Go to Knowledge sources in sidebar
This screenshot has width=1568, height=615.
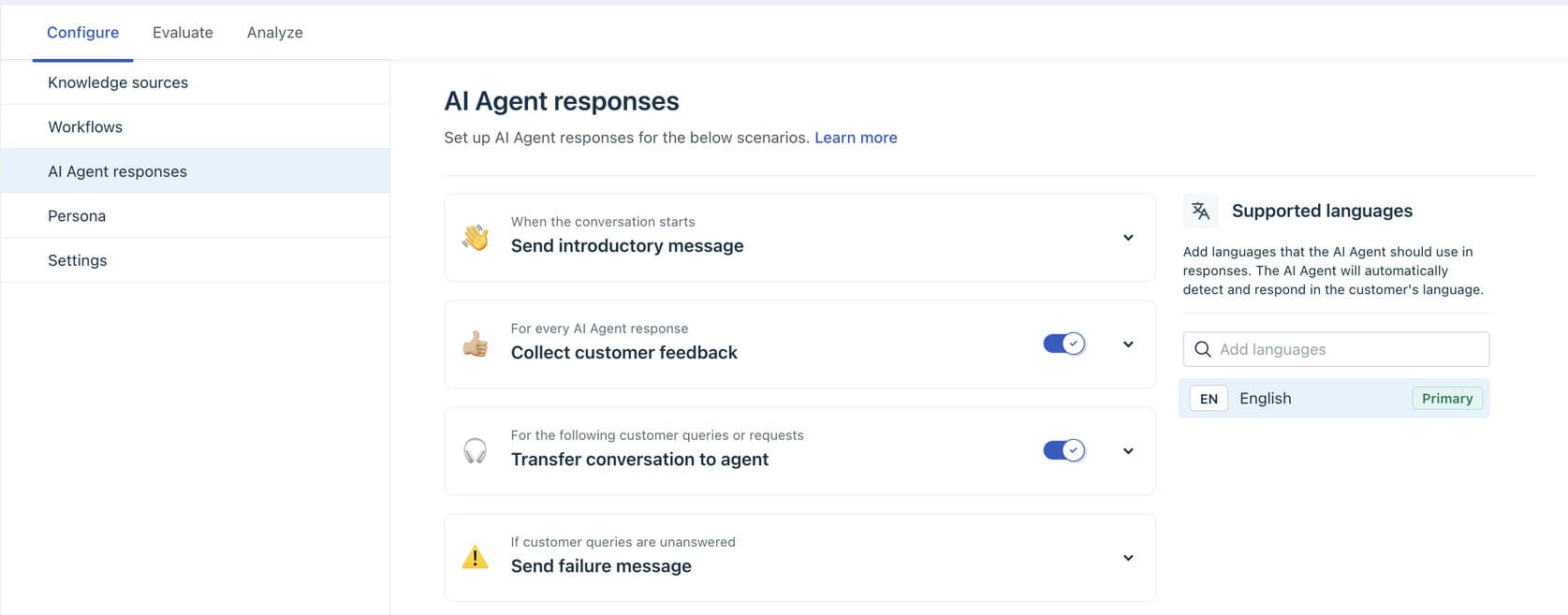coord(118,82)
